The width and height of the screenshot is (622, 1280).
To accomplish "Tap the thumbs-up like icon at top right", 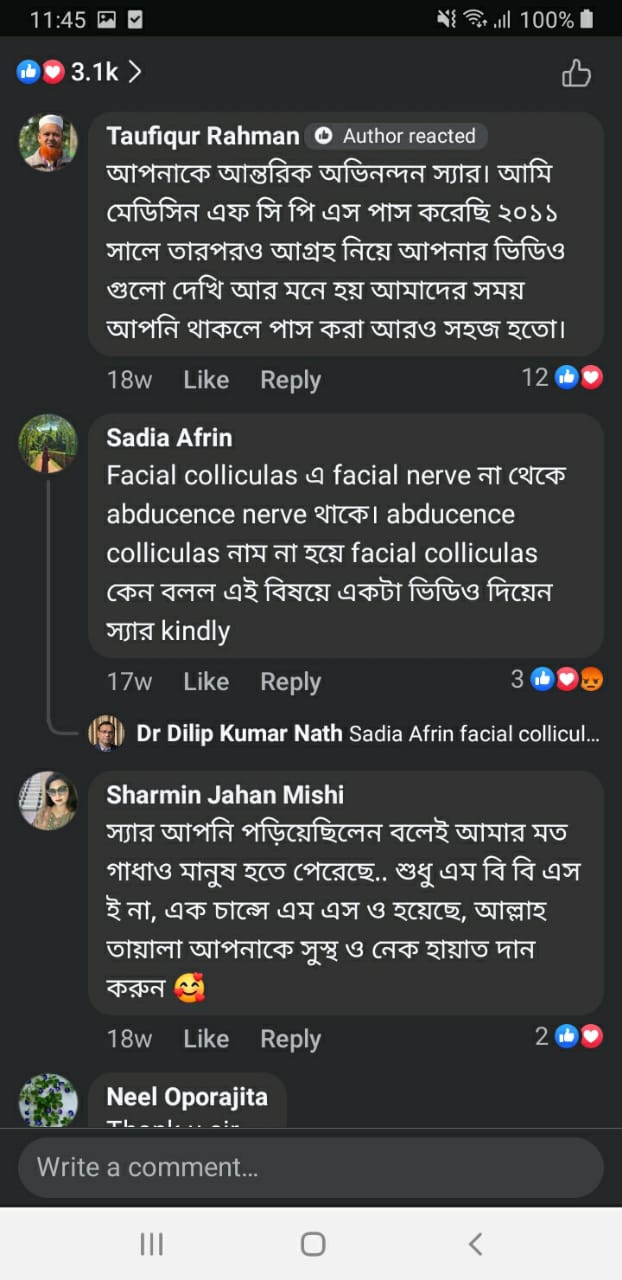I will (x=576, y=73).
